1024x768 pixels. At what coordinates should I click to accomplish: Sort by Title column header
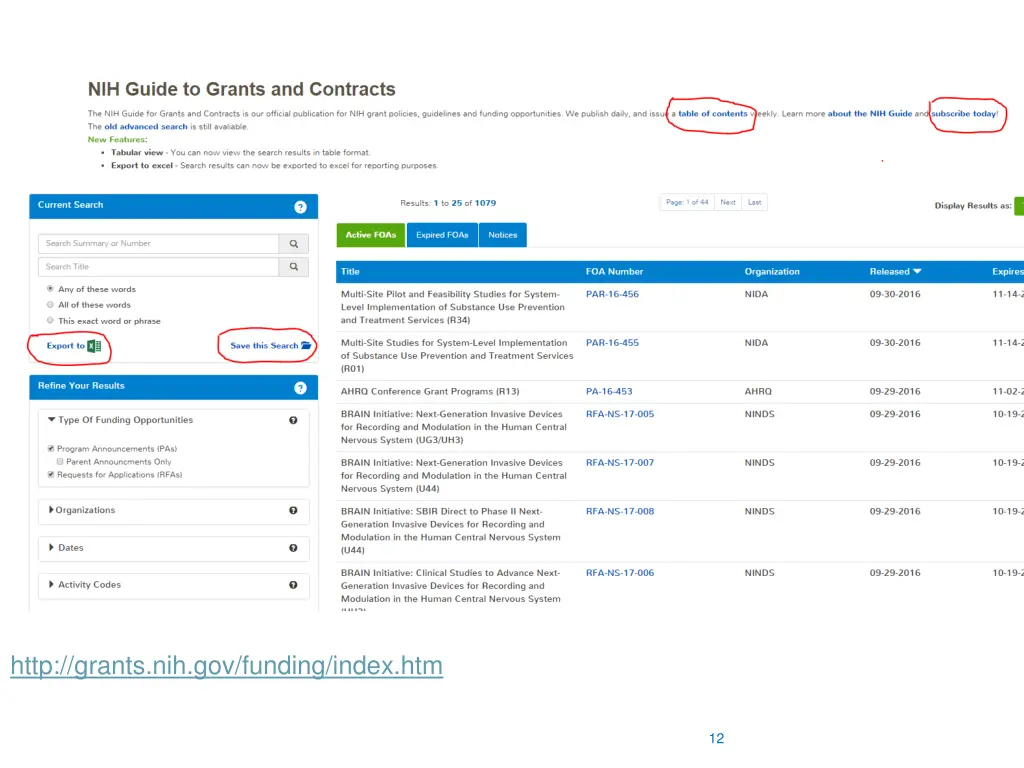(350, 272)
